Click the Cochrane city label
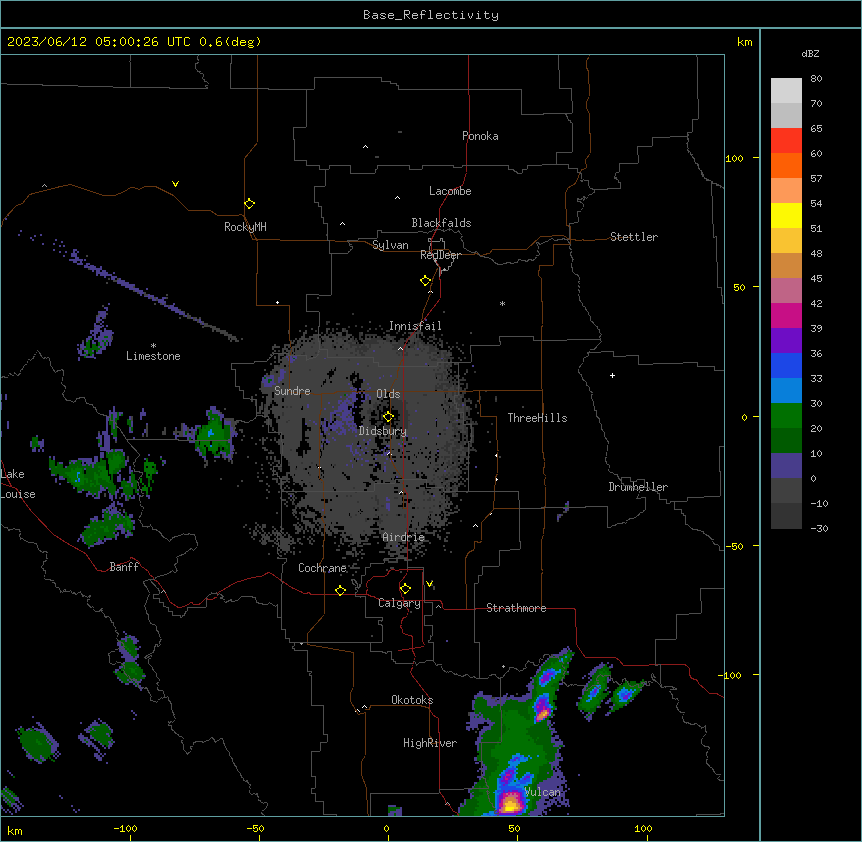The width and height of the screenshot is (862, 842). pyautogui.click(x=322, y=568)
